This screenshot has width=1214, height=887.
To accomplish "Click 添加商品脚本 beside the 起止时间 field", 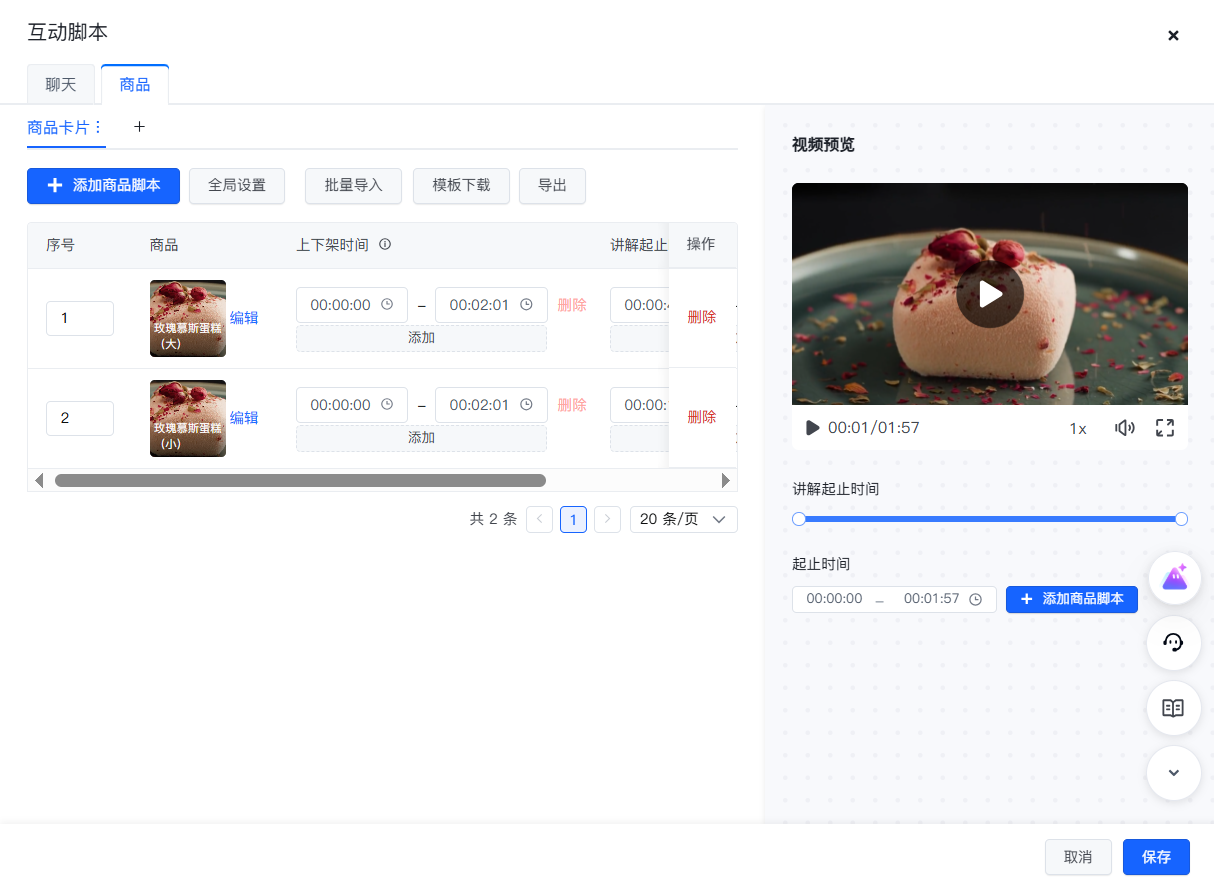I will point(1072,599).
